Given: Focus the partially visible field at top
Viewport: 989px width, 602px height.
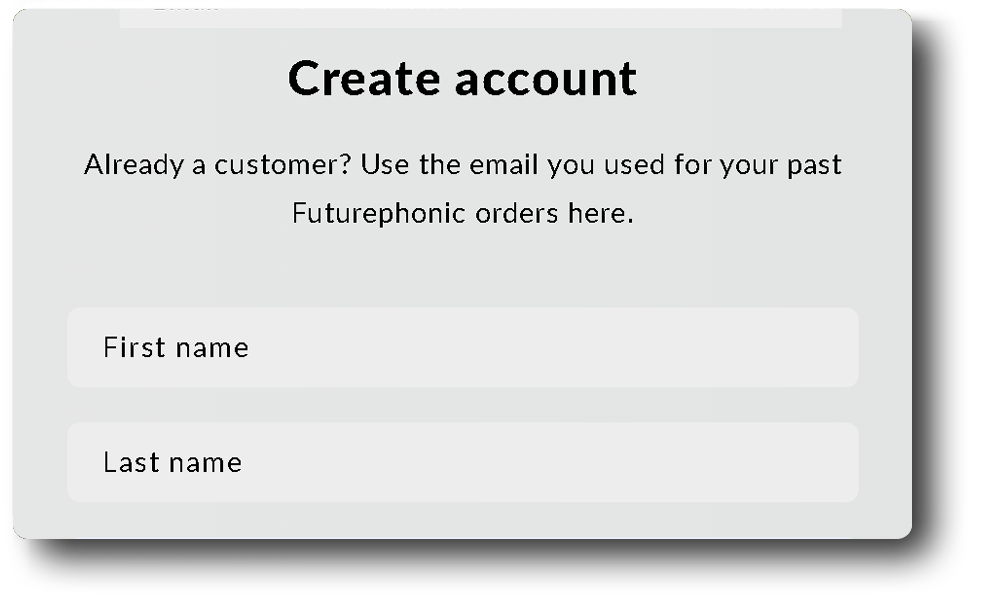Looking at the screenshot, I should 480,18.
